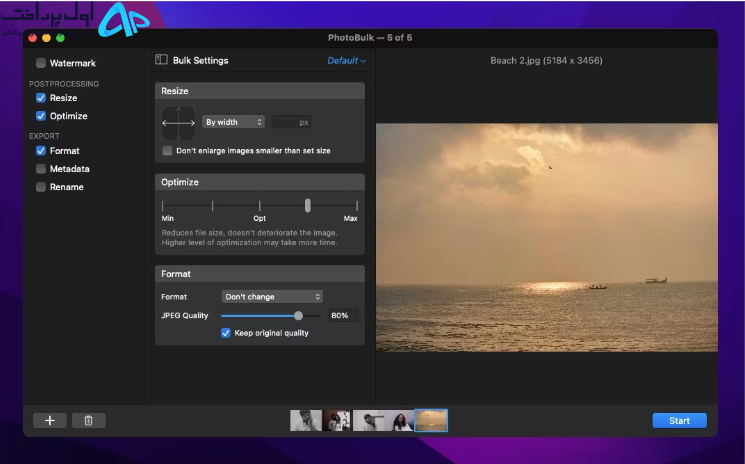Viewport: 745px width, 464px height.
Task: Select the first thumbnail of man portrait
Action: pos(306,421)
